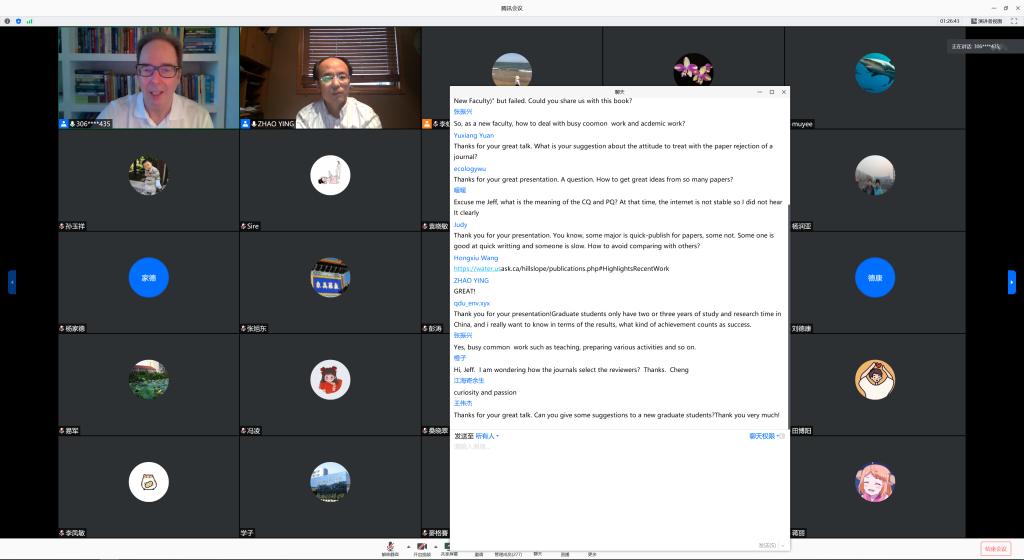1024x560 pixels.
Task: Click the microphone icon on the 306****435 label
Action: pyautogui.click(x=72, y=123)
